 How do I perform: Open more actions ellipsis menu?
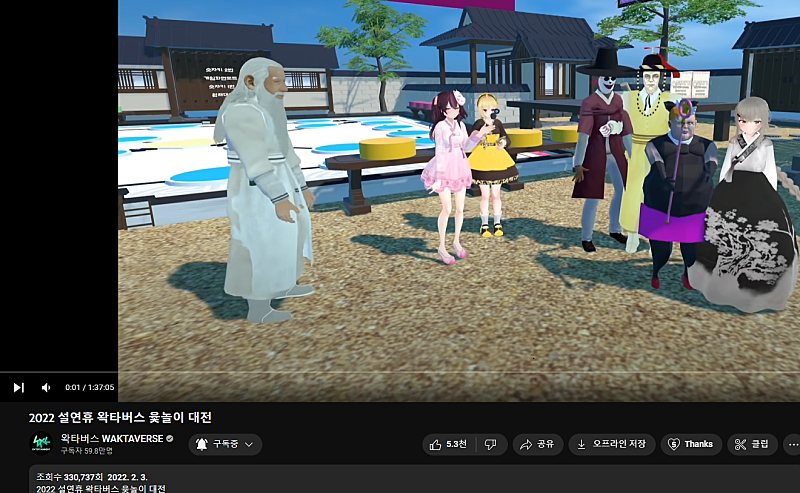pyautogui.click(x=793, y=444)
